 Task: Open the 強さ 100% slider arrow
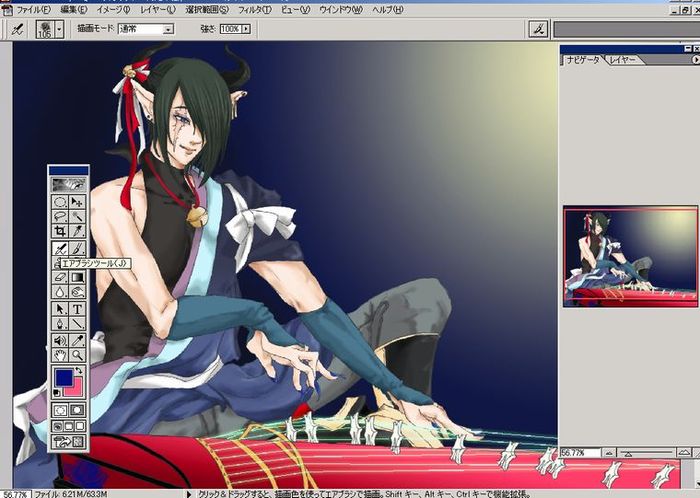246,29
